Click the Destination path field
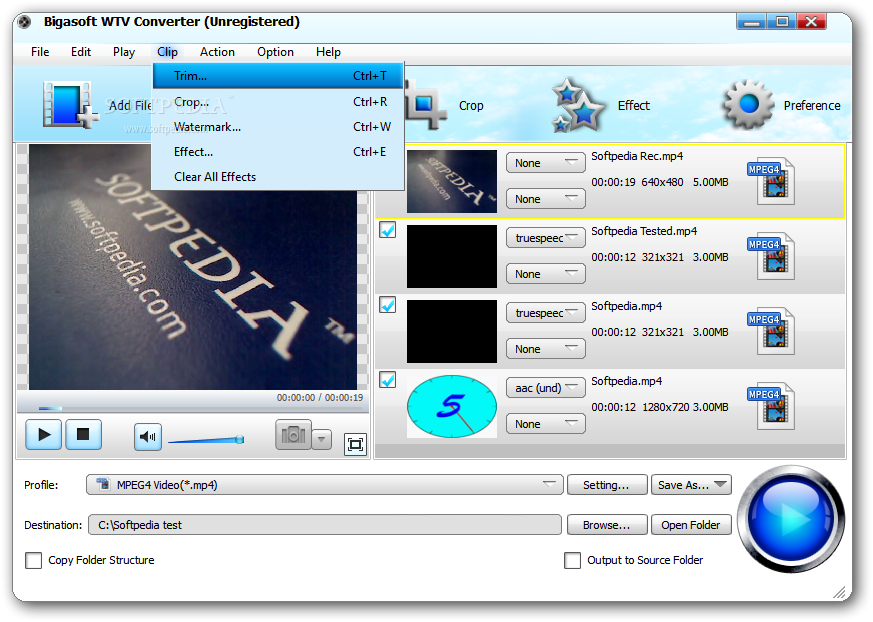The width and height of the screenshot is (873, 622). [325, 525]
